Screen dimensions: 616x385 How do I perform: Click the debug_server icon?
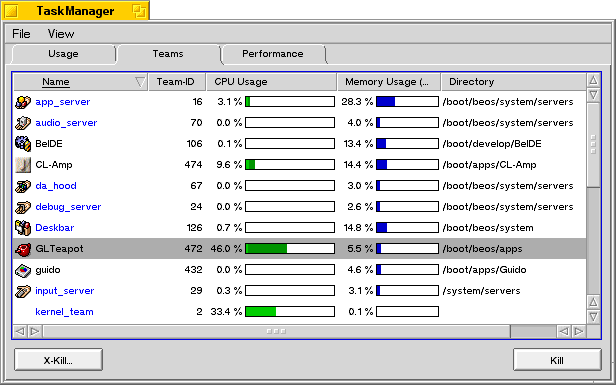[23, 207]
